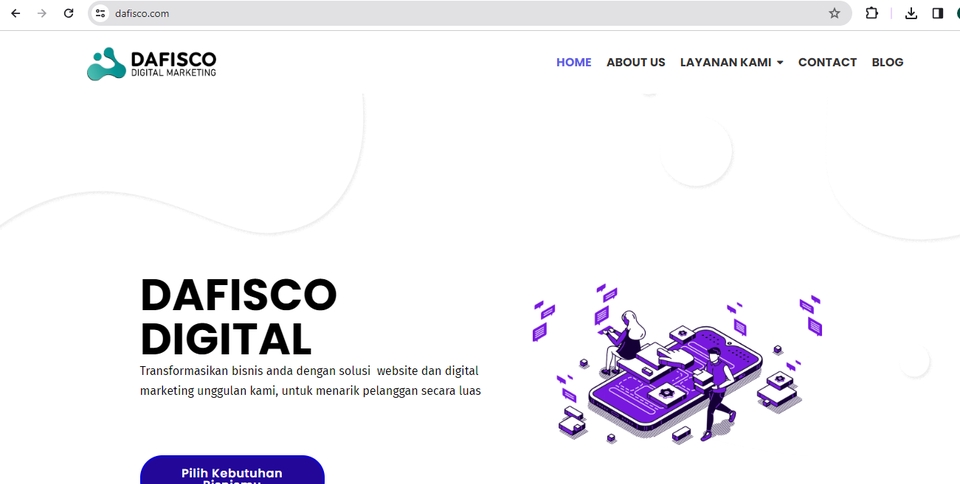
Task: Open the extensions puzzle icon
Action: click(x=872, y=13)
